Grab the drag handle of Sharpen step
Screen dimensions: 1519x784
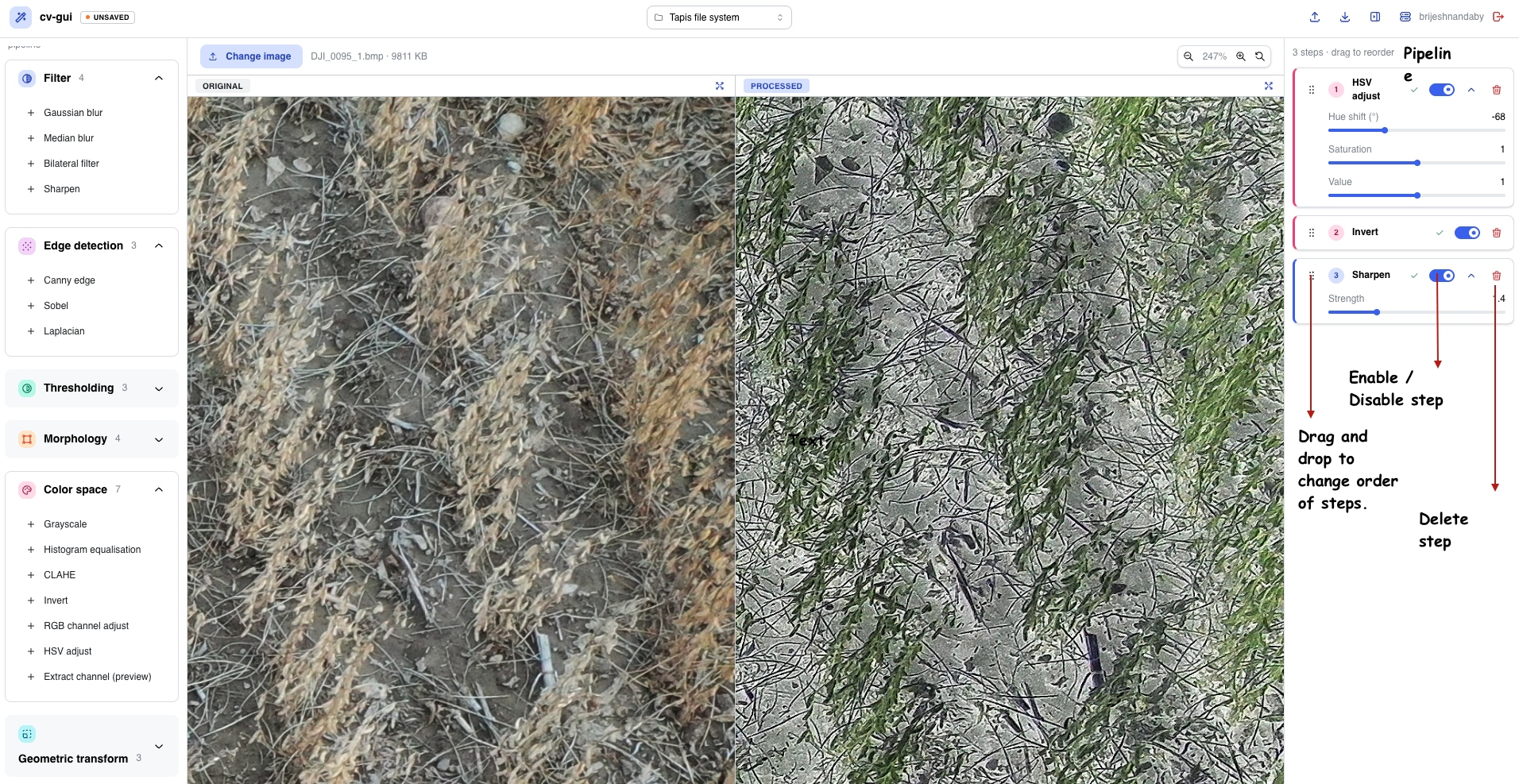1312,276
